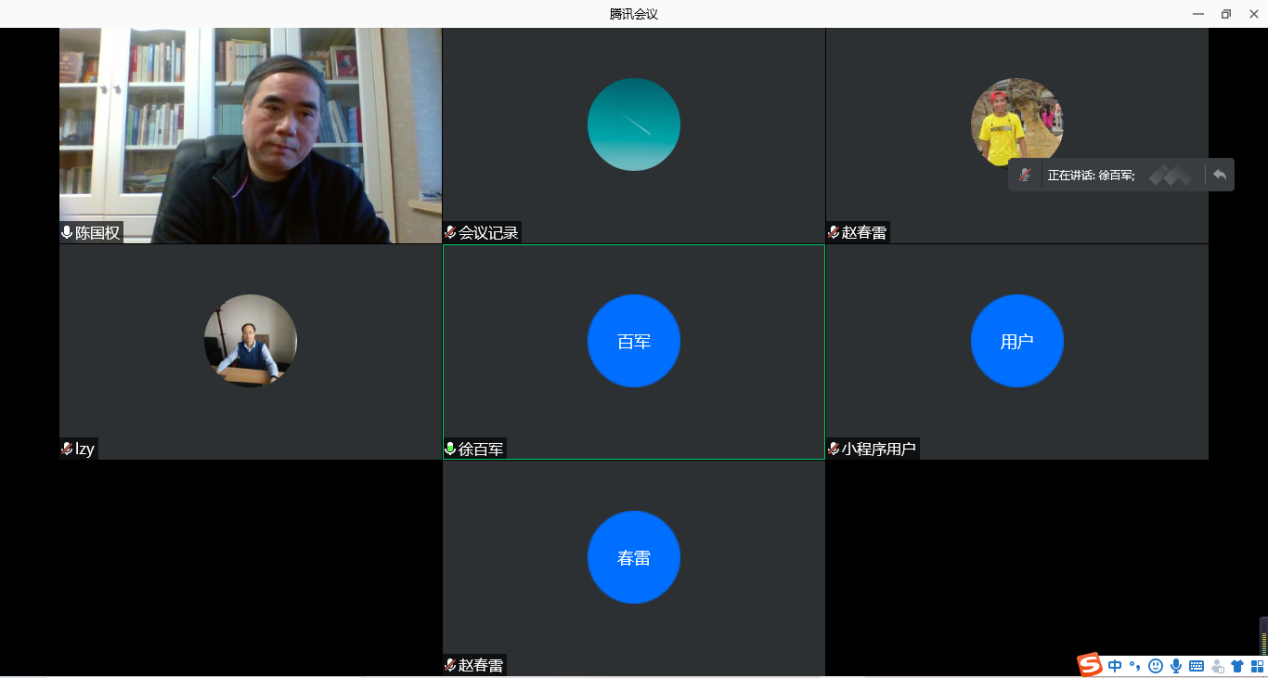Click the blue 百军 avatar circle

633,341
